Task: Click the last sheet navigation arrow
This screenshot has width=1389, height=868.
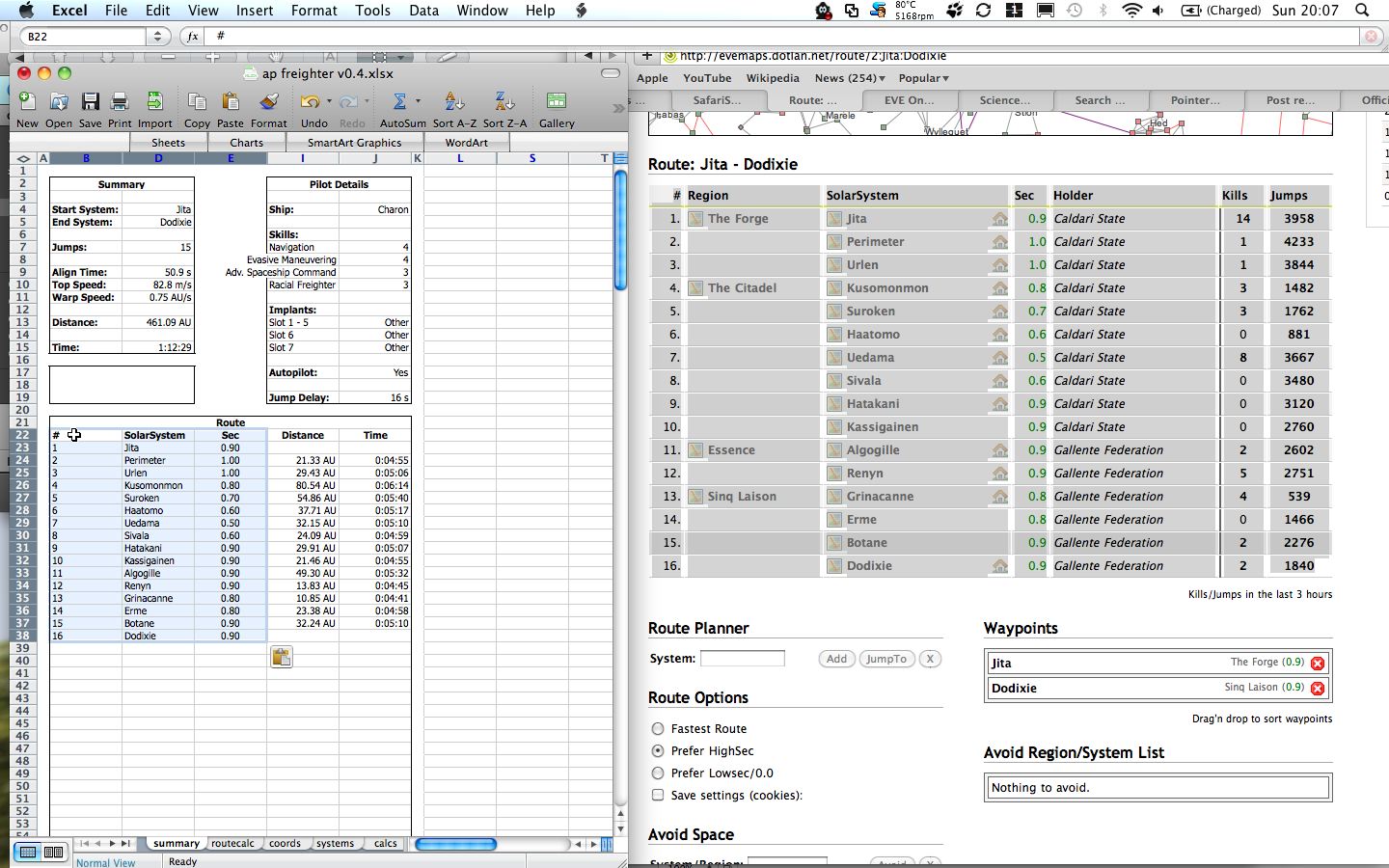Action: (125, 844)
